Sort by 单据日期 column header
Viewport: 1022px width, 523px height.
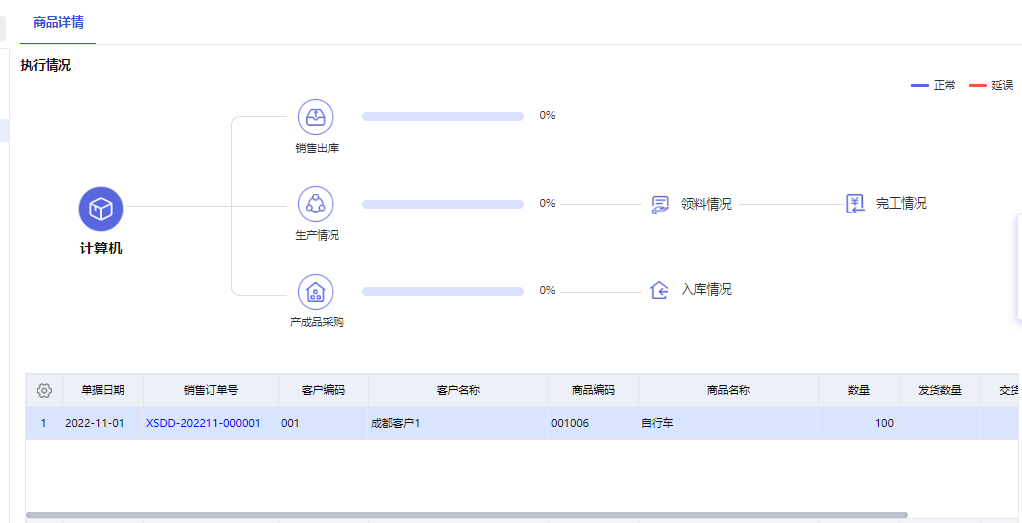click(x=102, y=391)
